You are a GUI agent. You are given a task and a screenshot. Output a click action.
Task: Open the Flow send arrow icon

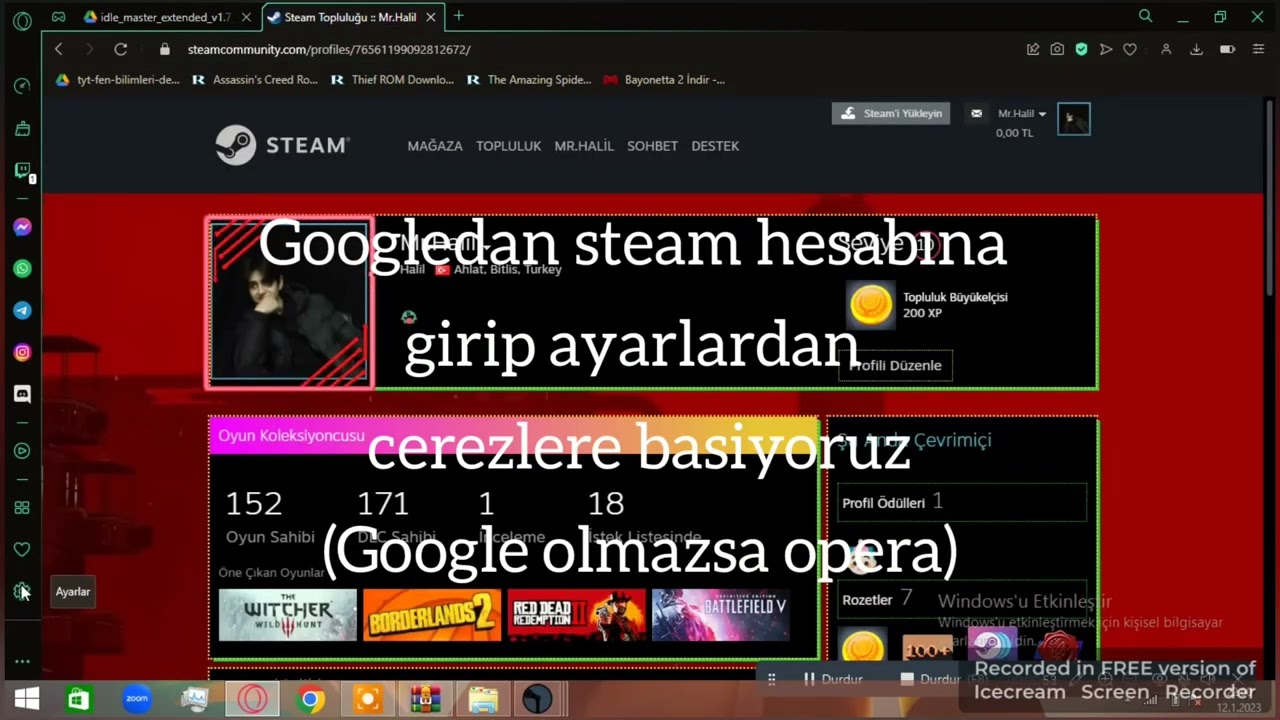[x=1105, y=49]
